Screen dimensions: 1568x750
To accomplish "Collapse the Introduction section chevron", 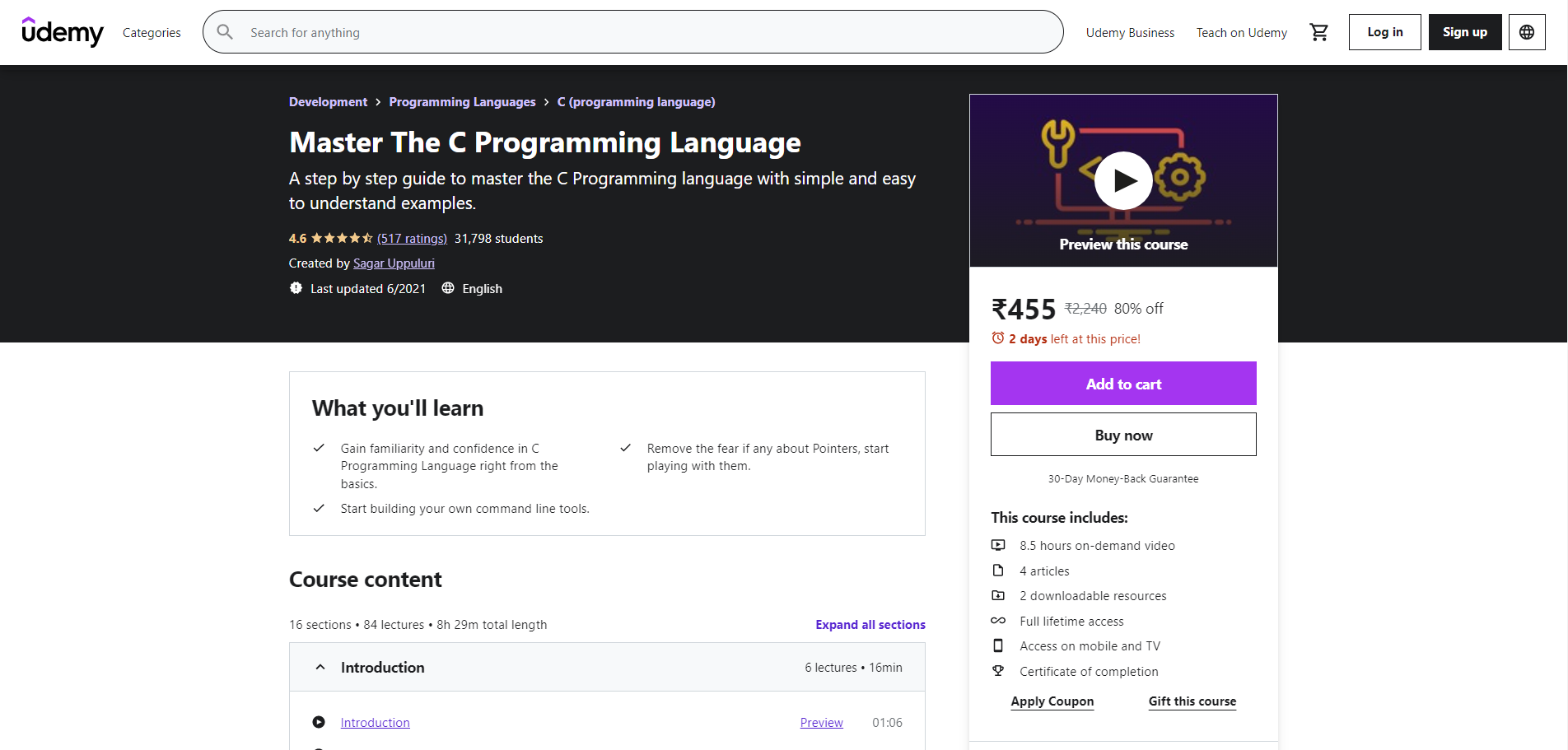I will pos(320,668).
